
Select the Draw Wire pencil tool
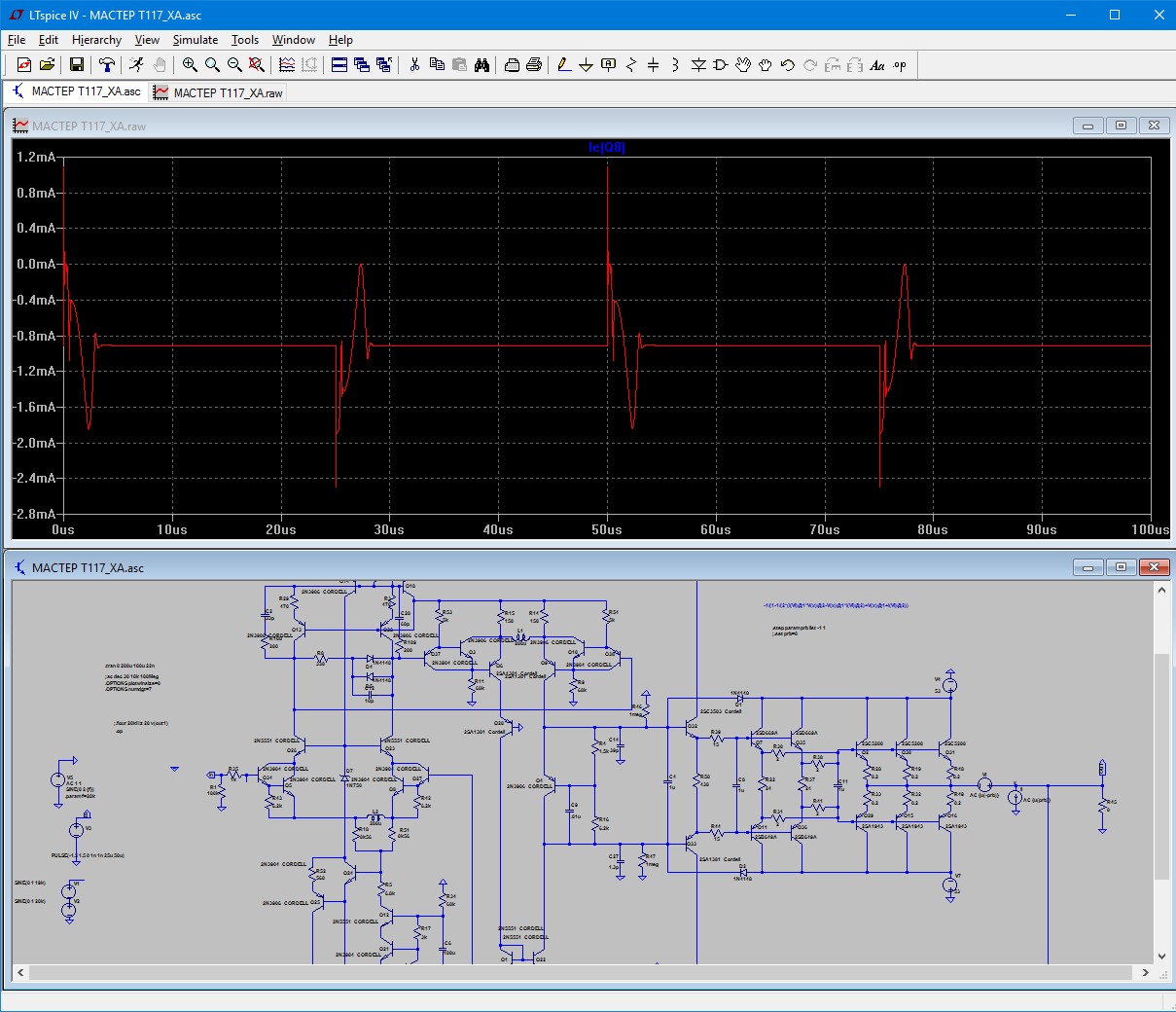coord(564,65)
